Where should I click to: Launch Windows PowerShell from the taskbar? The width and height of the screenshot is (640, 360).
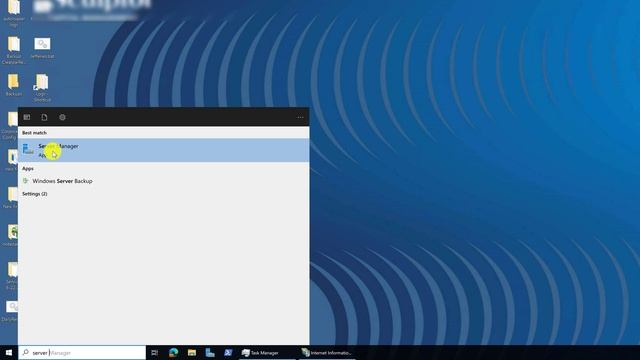coord(228,353)
